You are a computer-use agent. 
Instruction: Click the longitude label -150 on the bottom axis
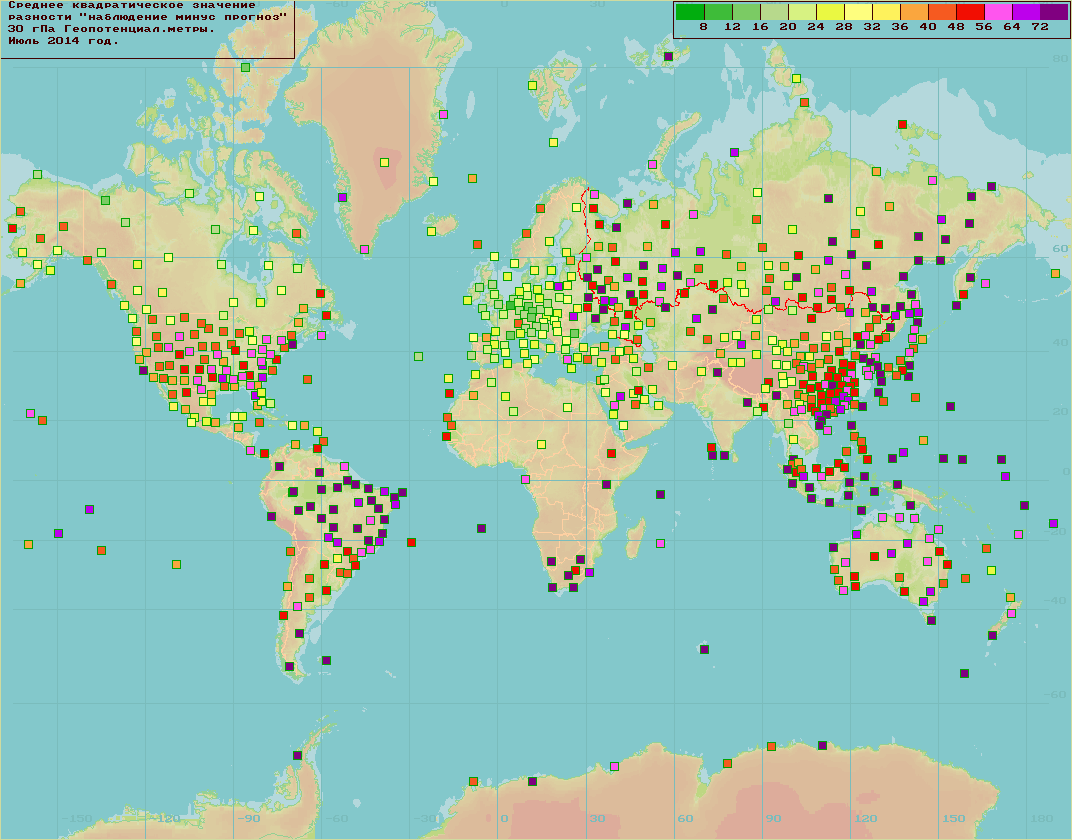(x=77, y=818)
